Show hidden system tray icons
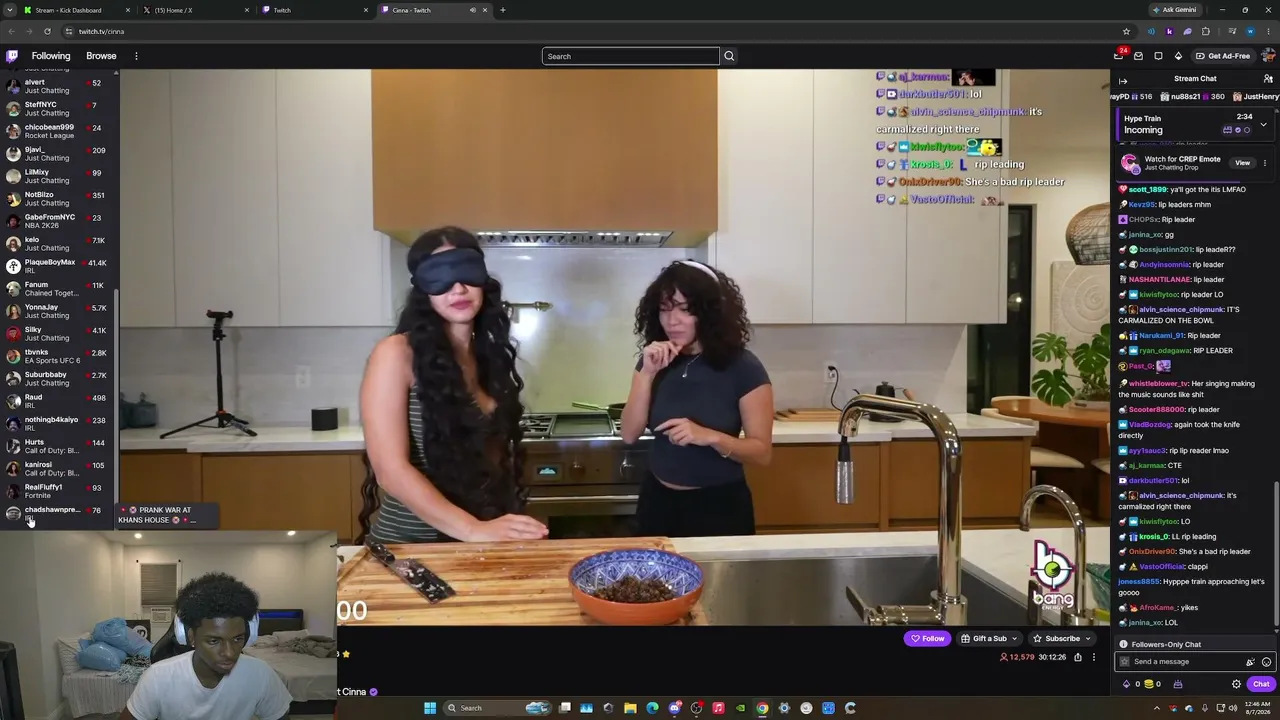 1157,708
